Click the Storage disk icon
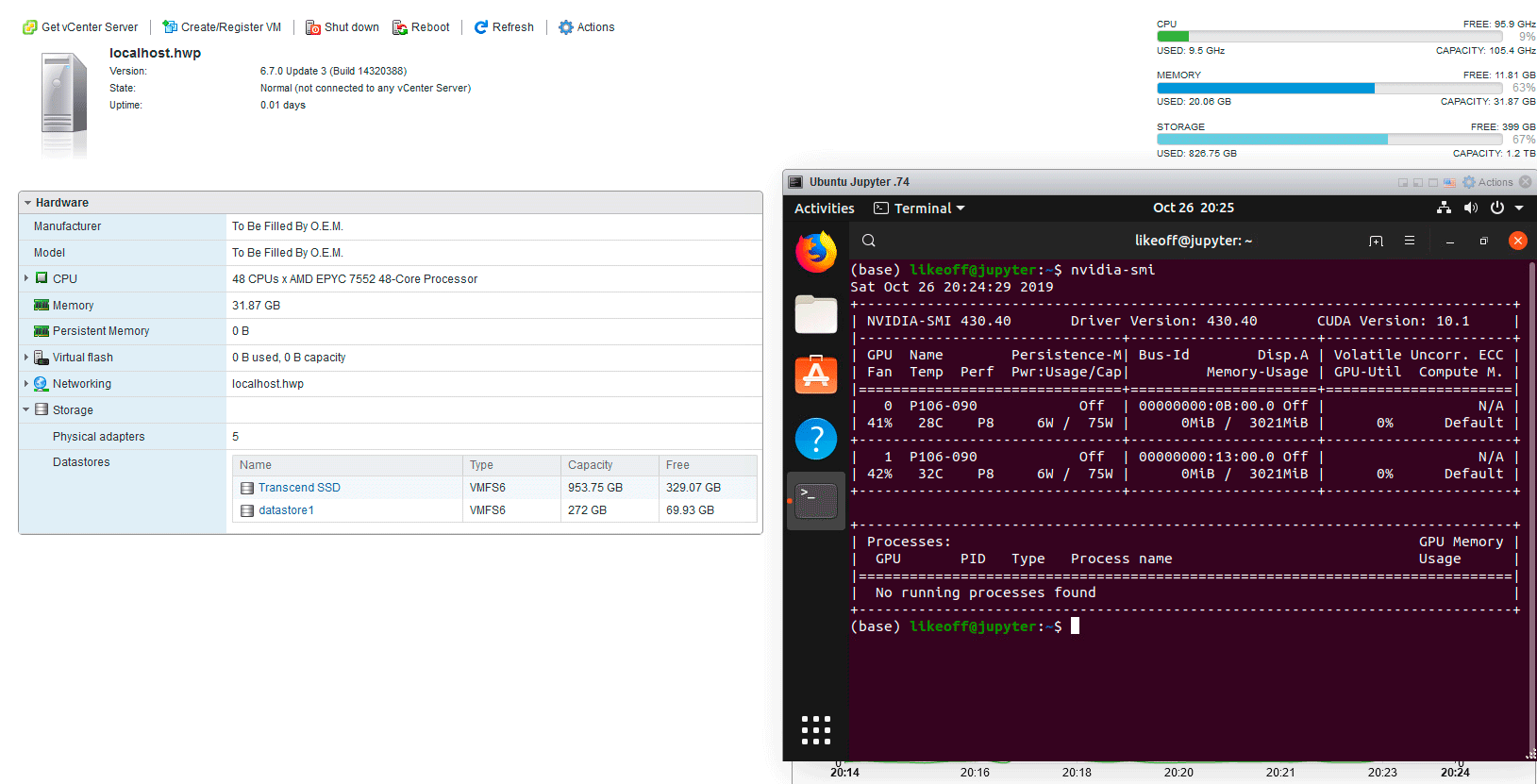Image resolution: width=1537 pixels, height=784 pixels. (x=42, y=409)
